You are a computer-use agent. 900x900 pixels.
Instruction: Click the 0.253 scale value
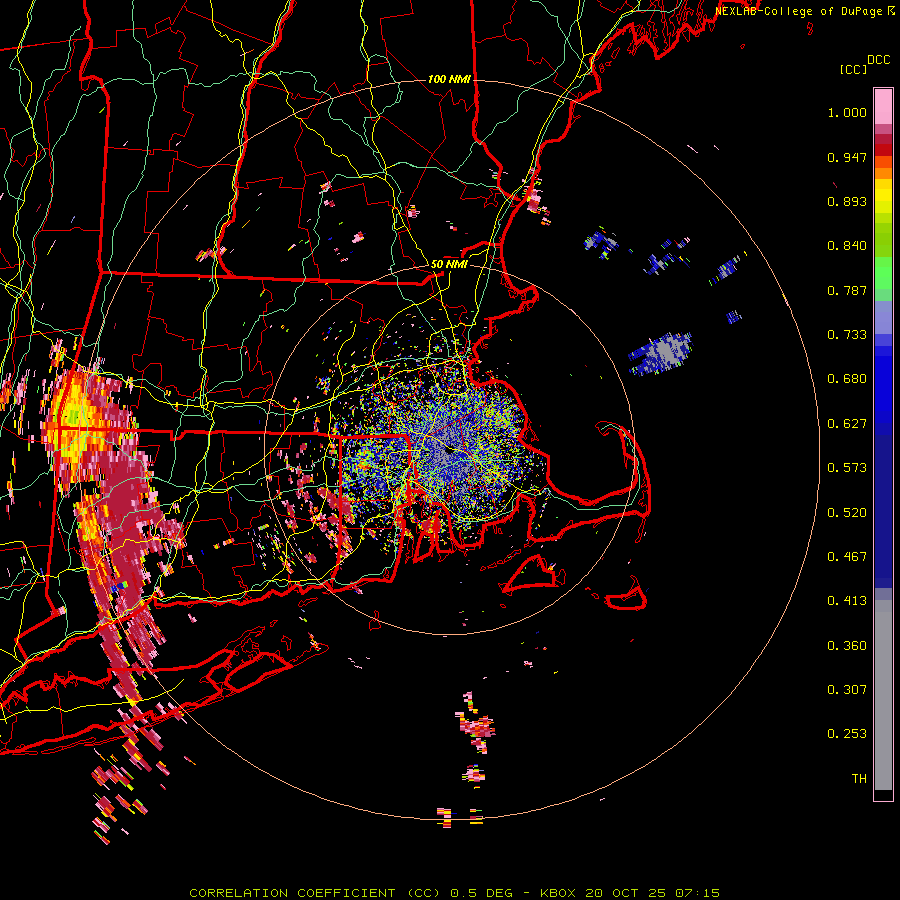coord(847,734)
